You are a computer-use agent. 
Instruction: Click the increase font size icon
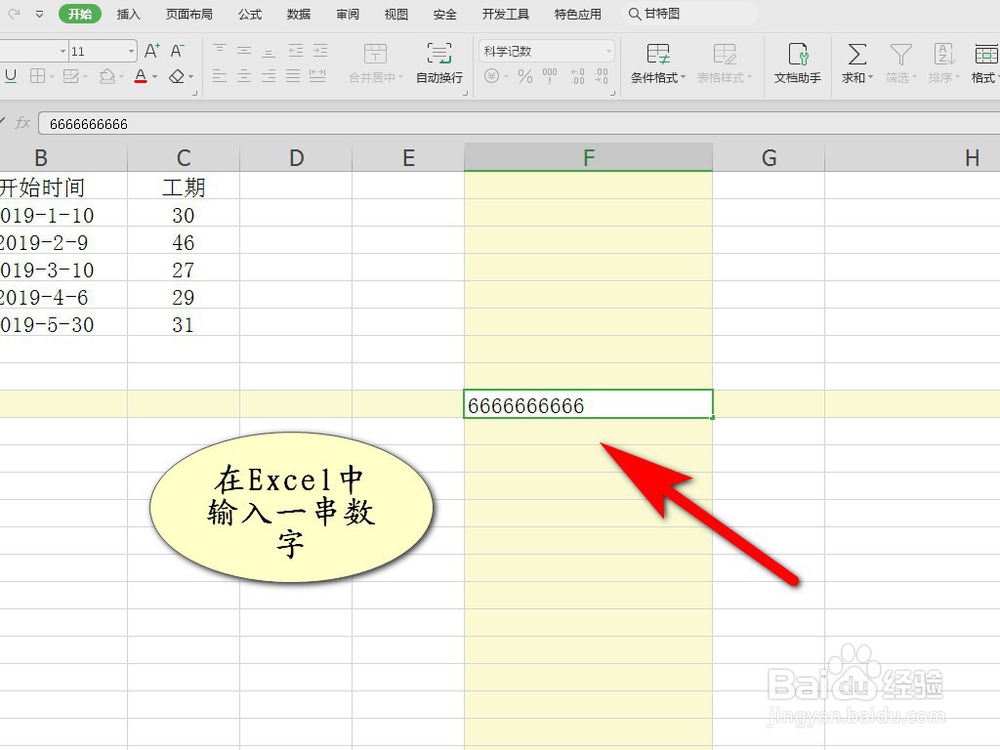coord(151,49)
